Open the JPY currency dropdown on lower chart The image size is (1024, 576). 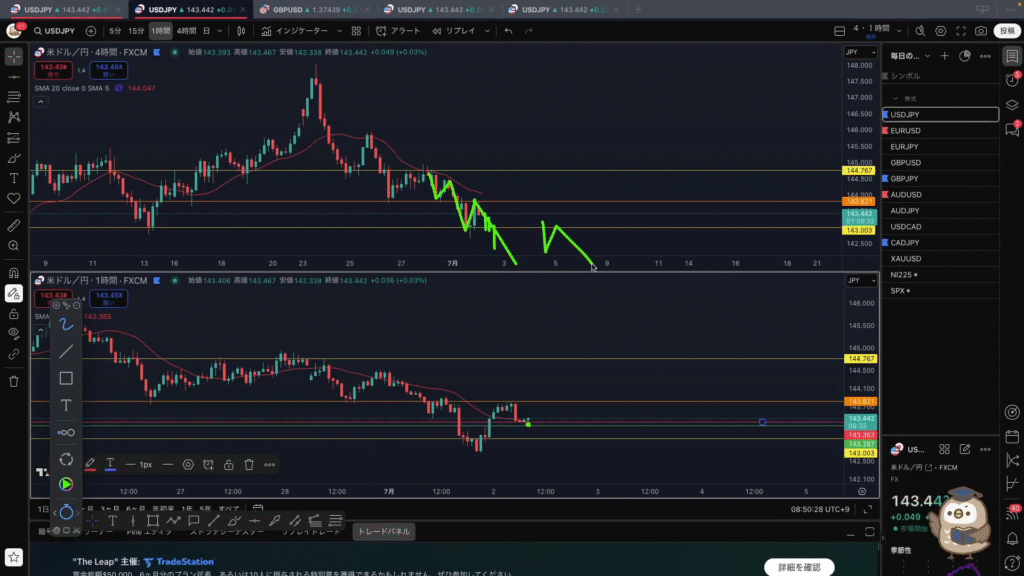coord(861,281)
